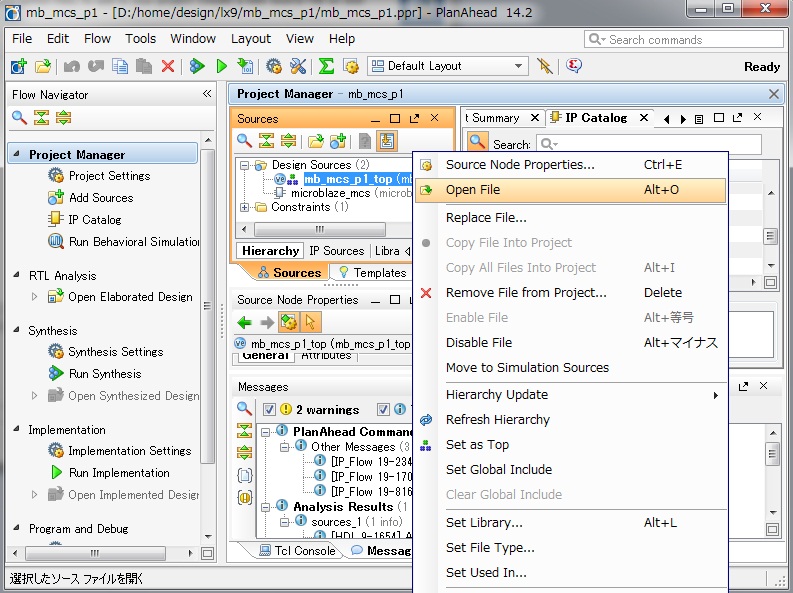Click the IP Catalog search magnifier button
Screen dimensions: 793x593
[x=477, y=143]
